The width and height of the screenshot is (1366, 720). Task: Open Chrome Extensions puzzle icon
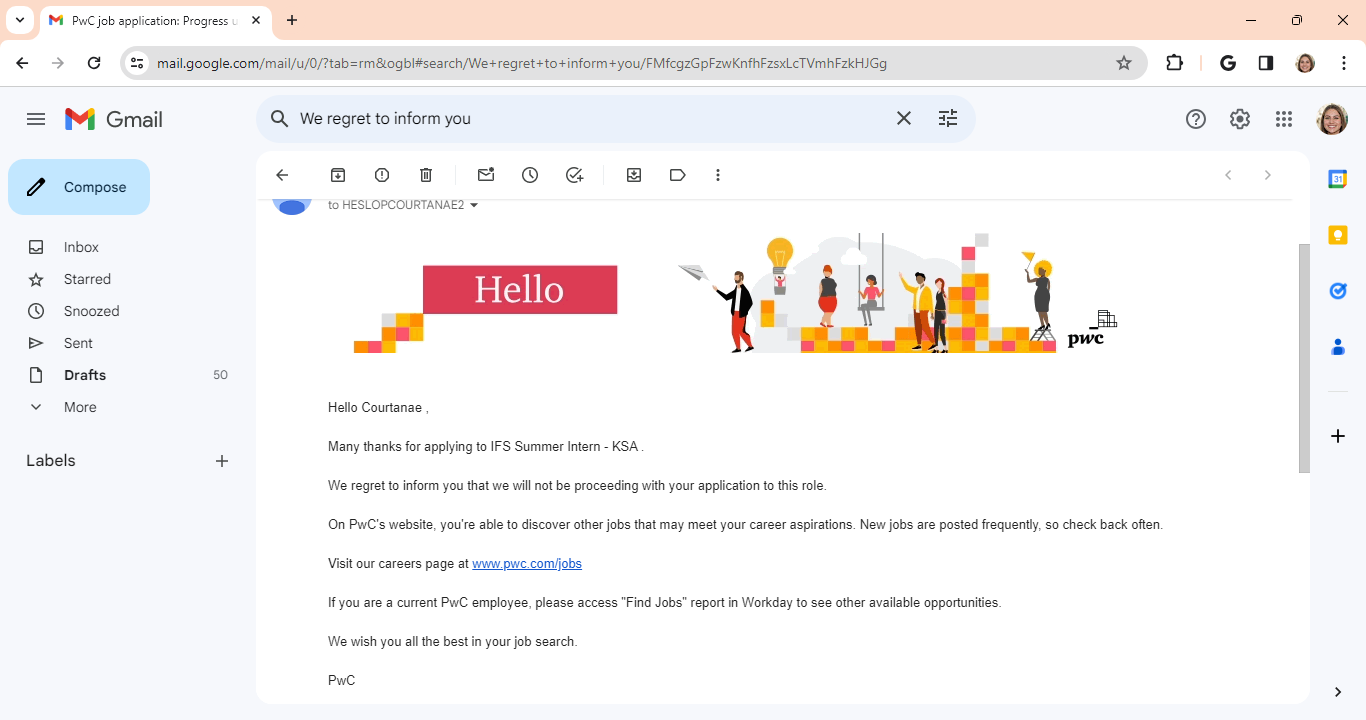(x=1175, y=63)
